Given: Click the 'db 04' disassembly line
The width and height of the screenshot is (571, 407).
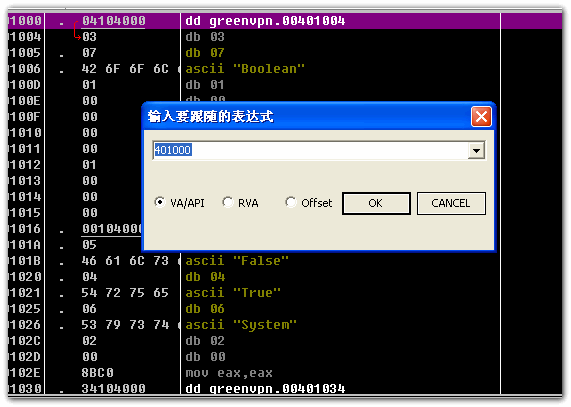Looking at the screenshot, I should click(x=205, y=277).
